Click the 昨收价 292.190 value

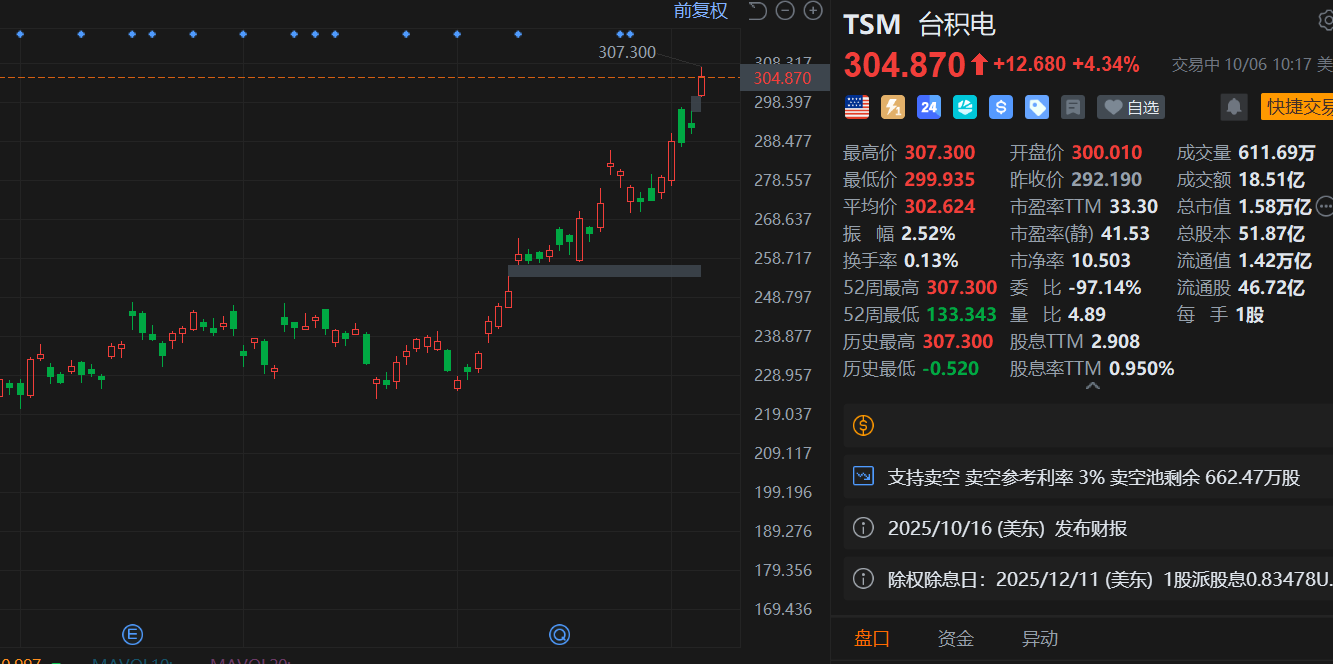tap(1107, 180)
